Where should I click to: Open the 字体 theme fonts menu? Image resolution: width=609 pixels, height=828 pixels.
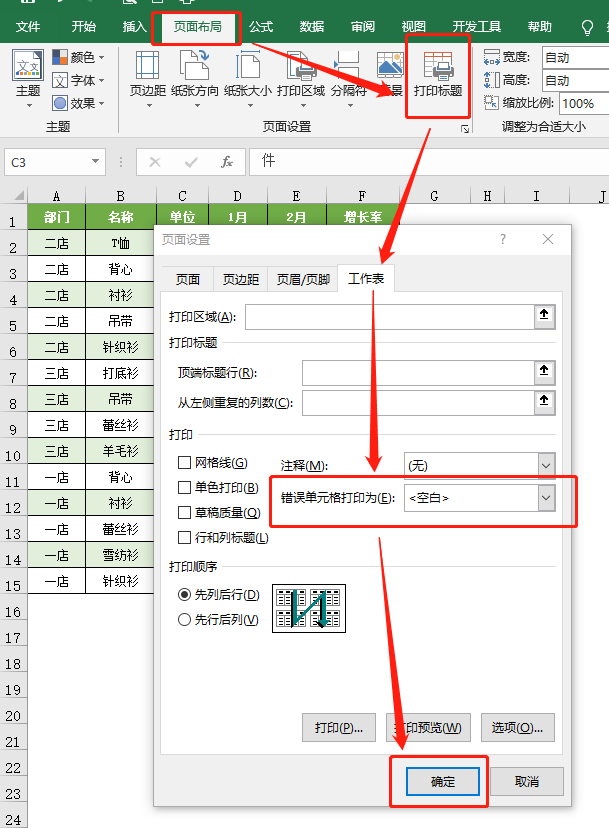pyautogui.click(x=78, y=80)
